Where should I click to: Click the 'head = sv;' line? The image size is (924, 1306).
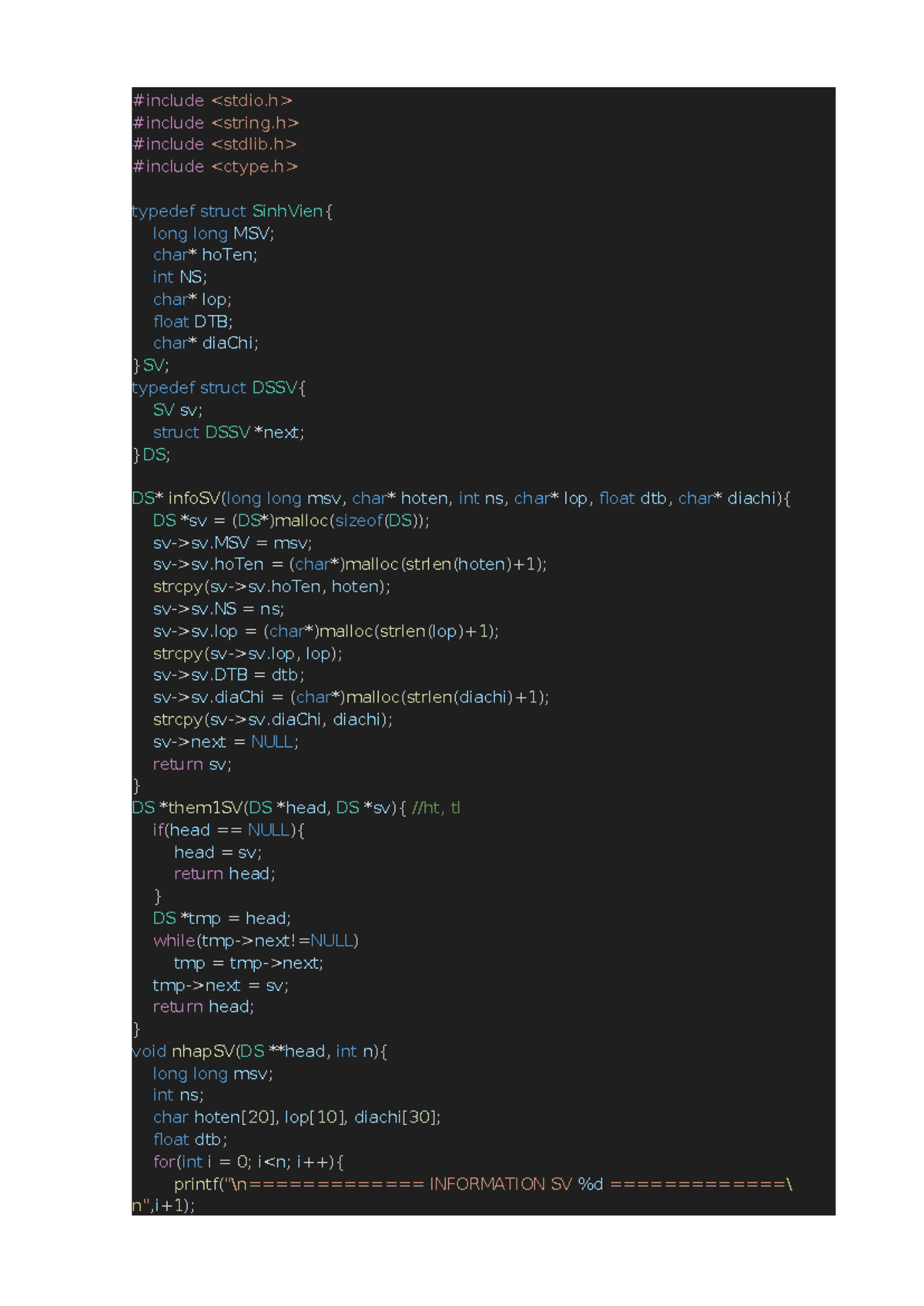[218, 853]
